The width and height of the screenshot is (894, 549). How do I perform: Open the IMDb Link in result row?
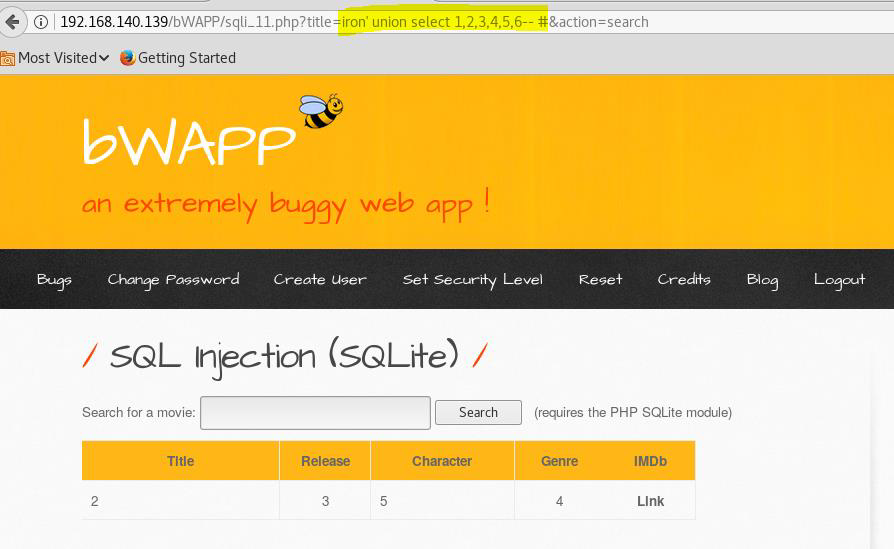click(651, 501)
